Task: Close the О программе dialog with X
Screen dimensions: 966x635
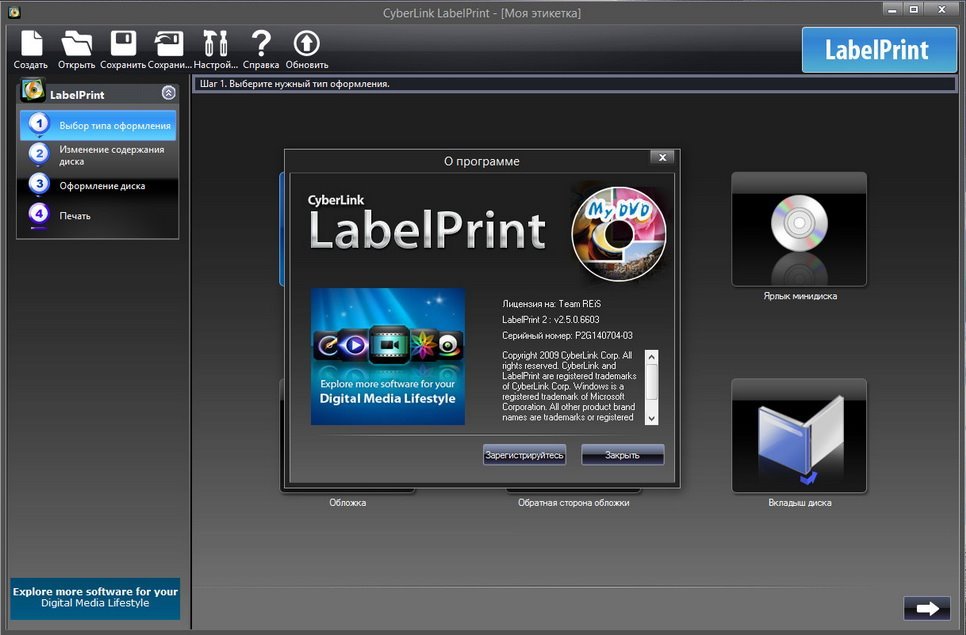Action: tap(662, 158)
